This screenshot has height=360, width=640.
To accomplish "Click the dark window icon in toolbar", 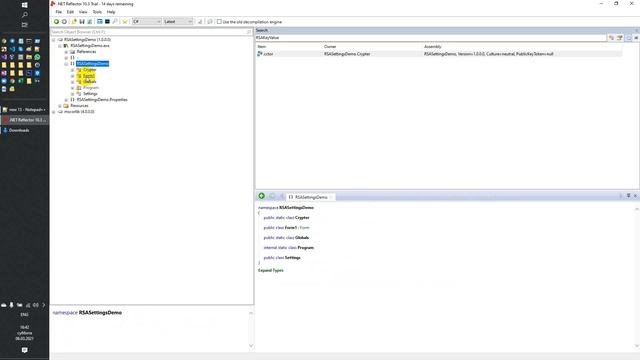I will coord(107,22).
